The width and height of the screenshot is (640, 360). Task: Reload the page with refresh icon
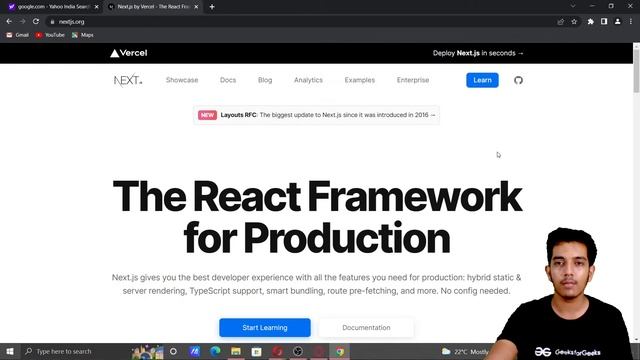point(36,21)
